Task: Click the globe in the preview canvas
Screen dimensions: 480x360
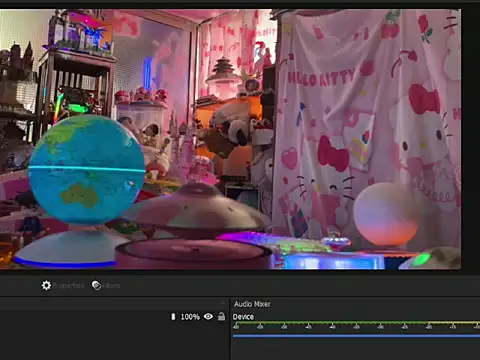Action: tap(87, 169)
